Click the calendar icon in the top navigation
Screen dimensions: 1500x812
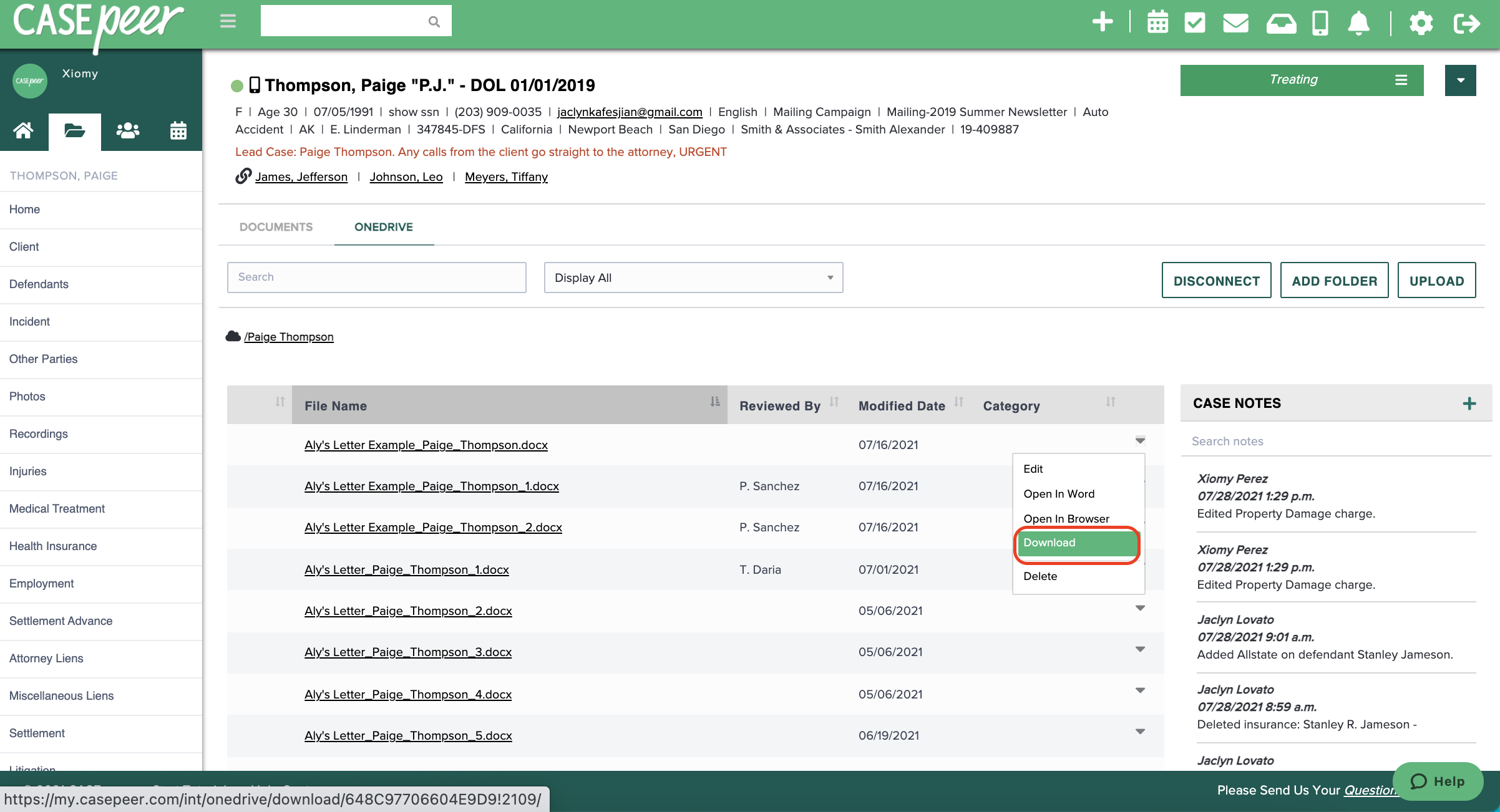click(1157, 22)
